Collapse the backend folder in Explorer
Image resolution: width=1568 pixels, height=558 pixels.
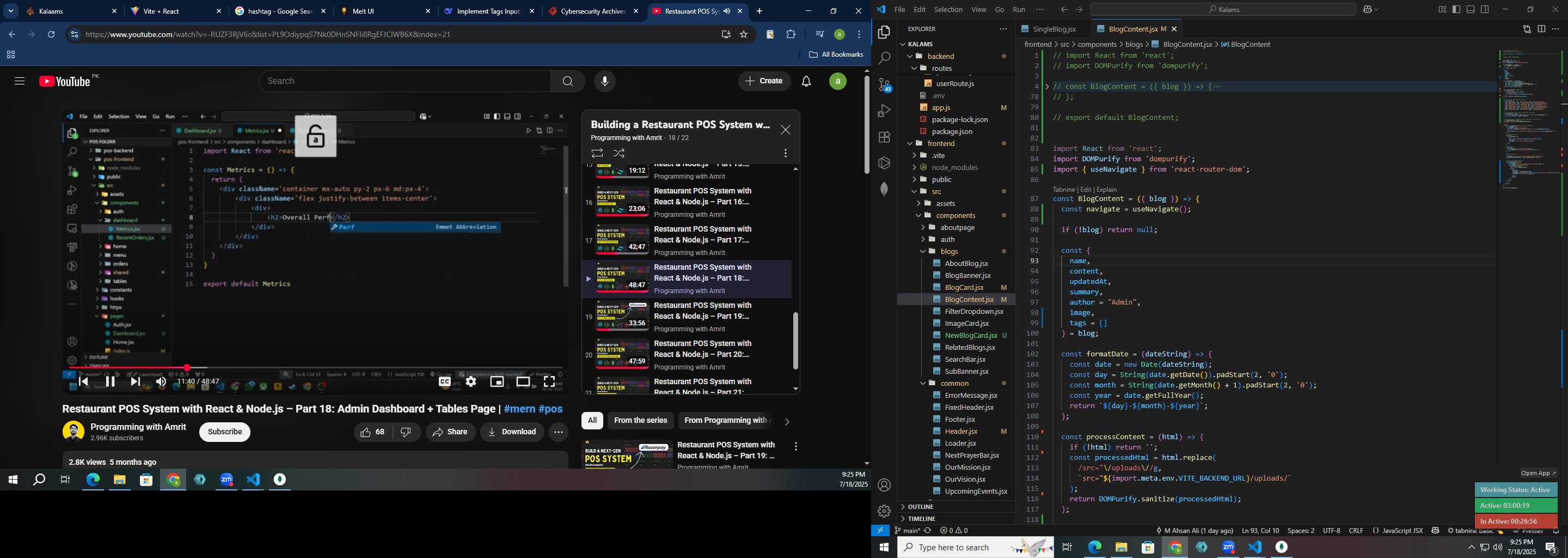coord(911,56)
